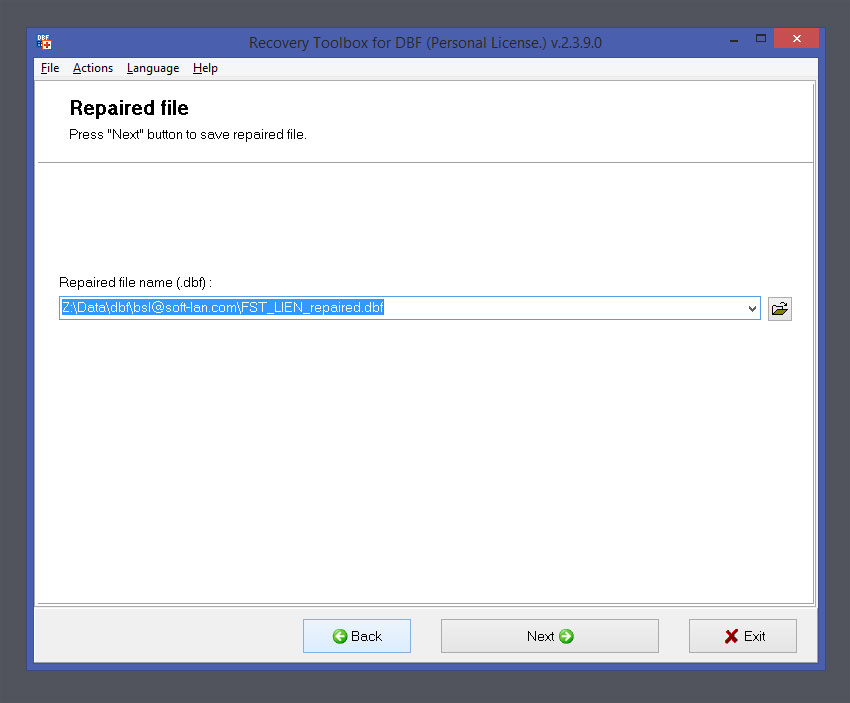Maximize the Recovery Toolbox window
Viewport: 850px width, 703px height.
(x=761, y=38)
